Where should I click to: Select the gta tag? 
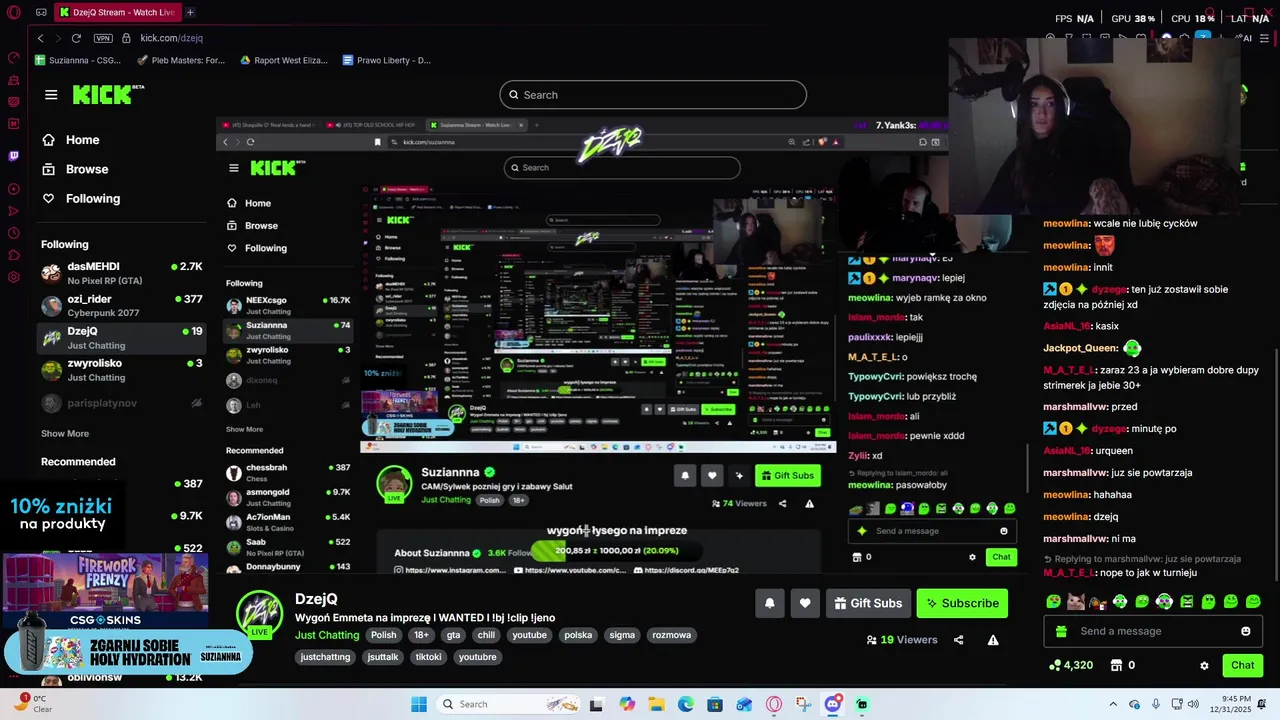(x=453, y=635)
